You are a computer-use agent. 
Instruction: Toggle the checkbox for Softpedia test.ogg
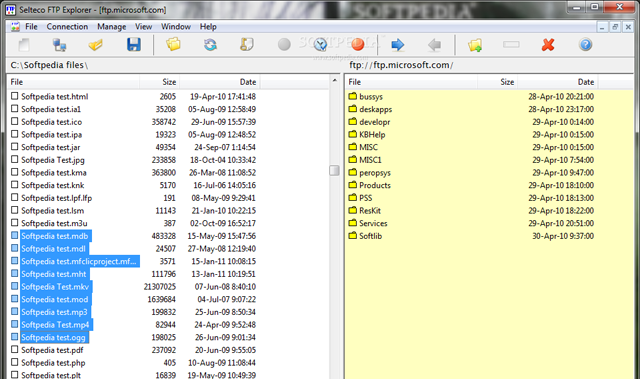click(x=15, y=337)
